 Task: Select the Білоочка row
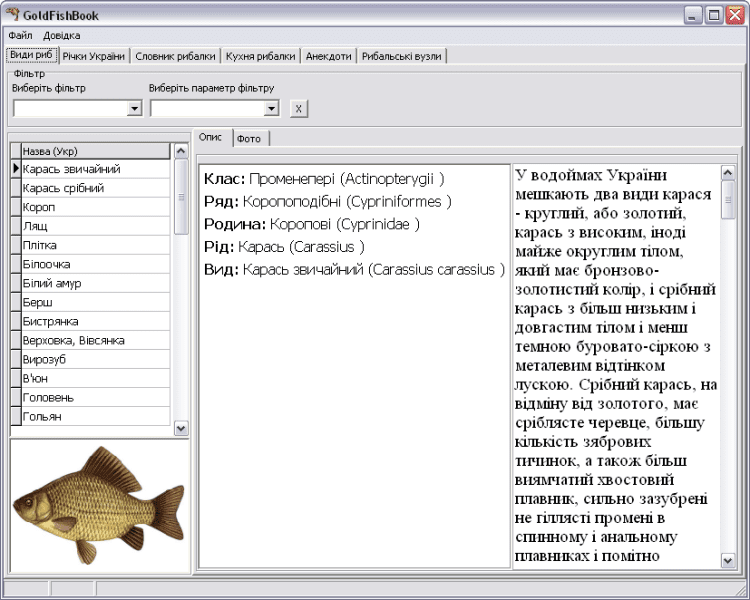tap(96, 264)
